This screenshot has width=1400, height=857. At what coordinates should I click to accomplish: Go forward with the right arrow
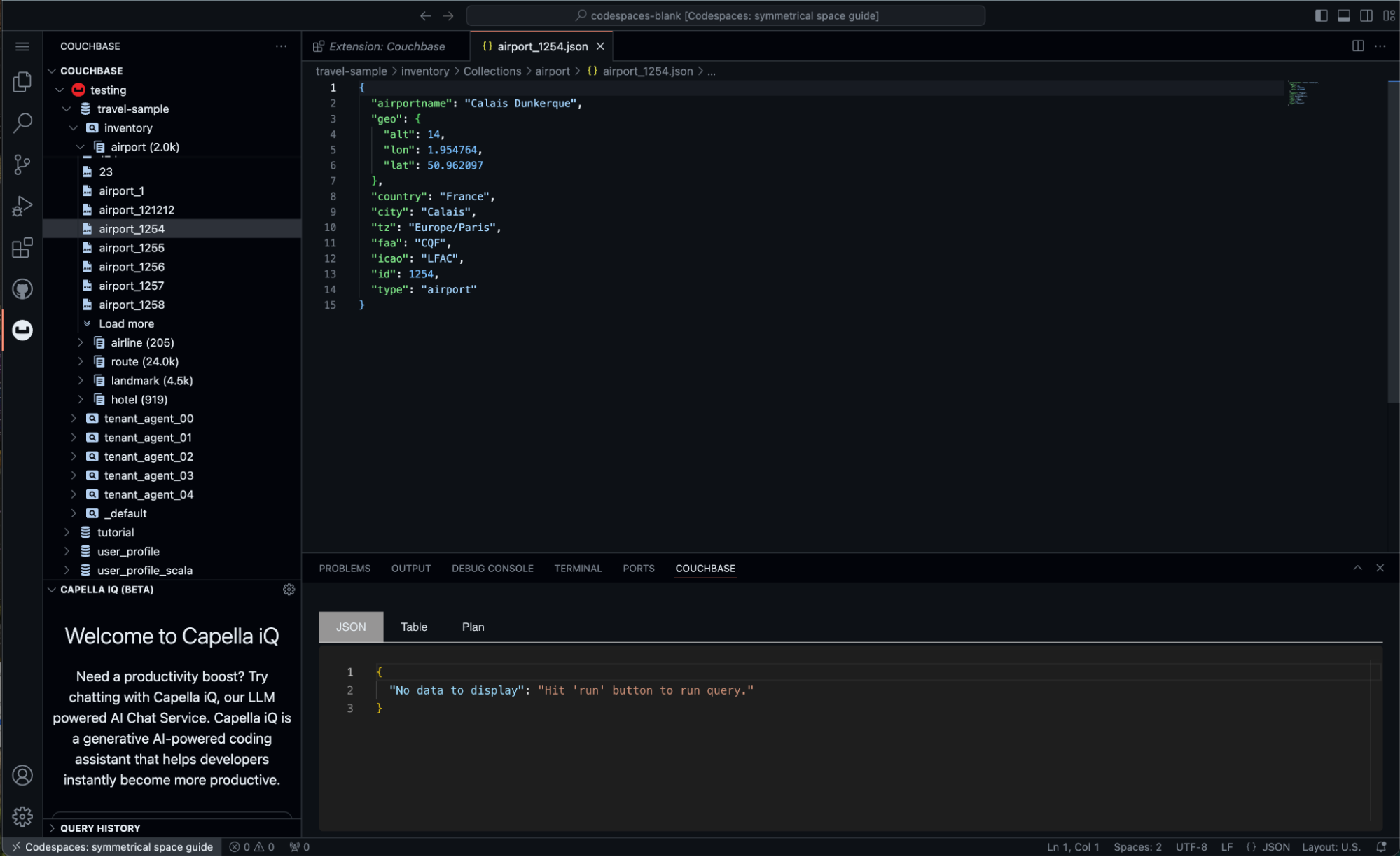pyautogui.click(x=448, y=15)
